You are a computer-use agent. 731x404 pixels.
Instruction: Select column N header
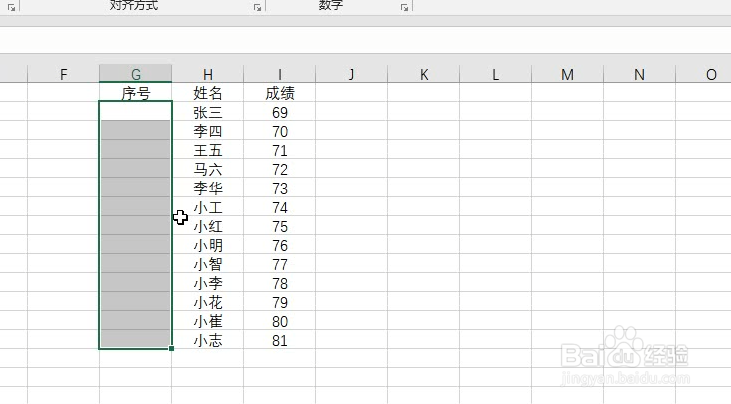click(639, 74)
